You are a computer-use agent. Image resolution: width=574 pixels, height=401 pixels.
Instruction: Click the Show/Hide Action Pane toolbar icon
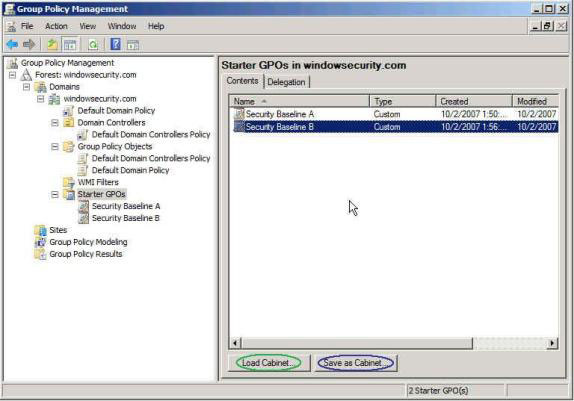pos(133,45)
